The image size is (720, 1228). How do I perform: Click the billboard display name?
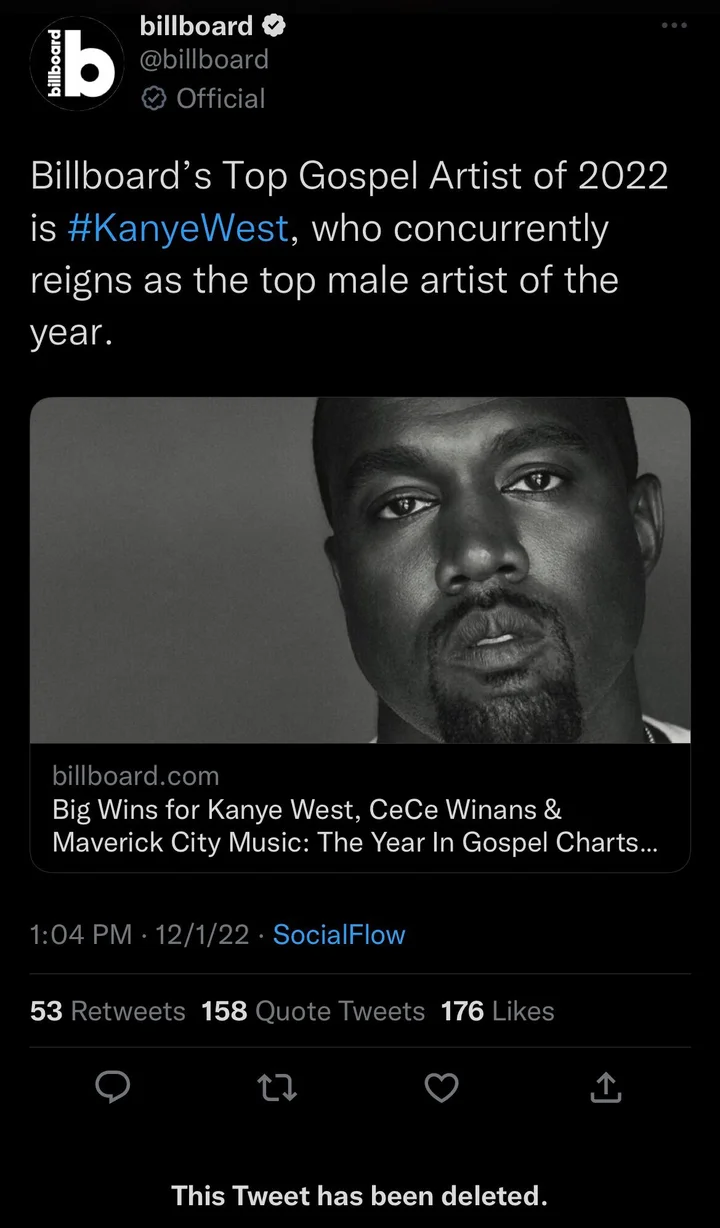point(197,26)
